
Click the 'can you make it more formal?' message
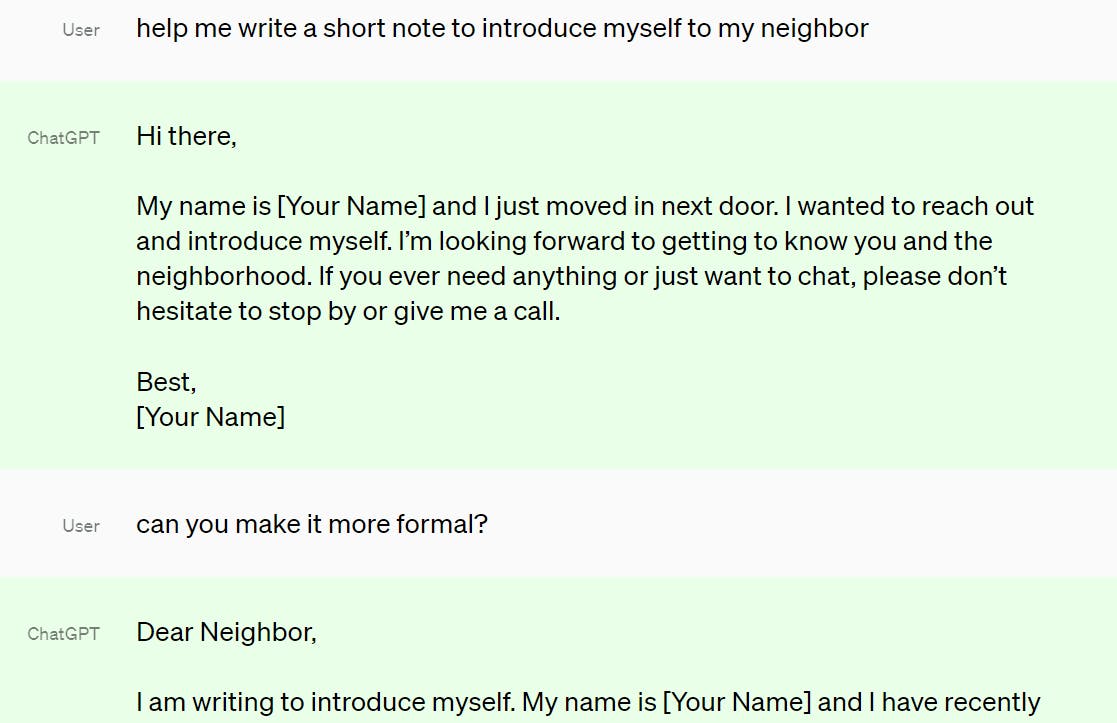point(312,524)
